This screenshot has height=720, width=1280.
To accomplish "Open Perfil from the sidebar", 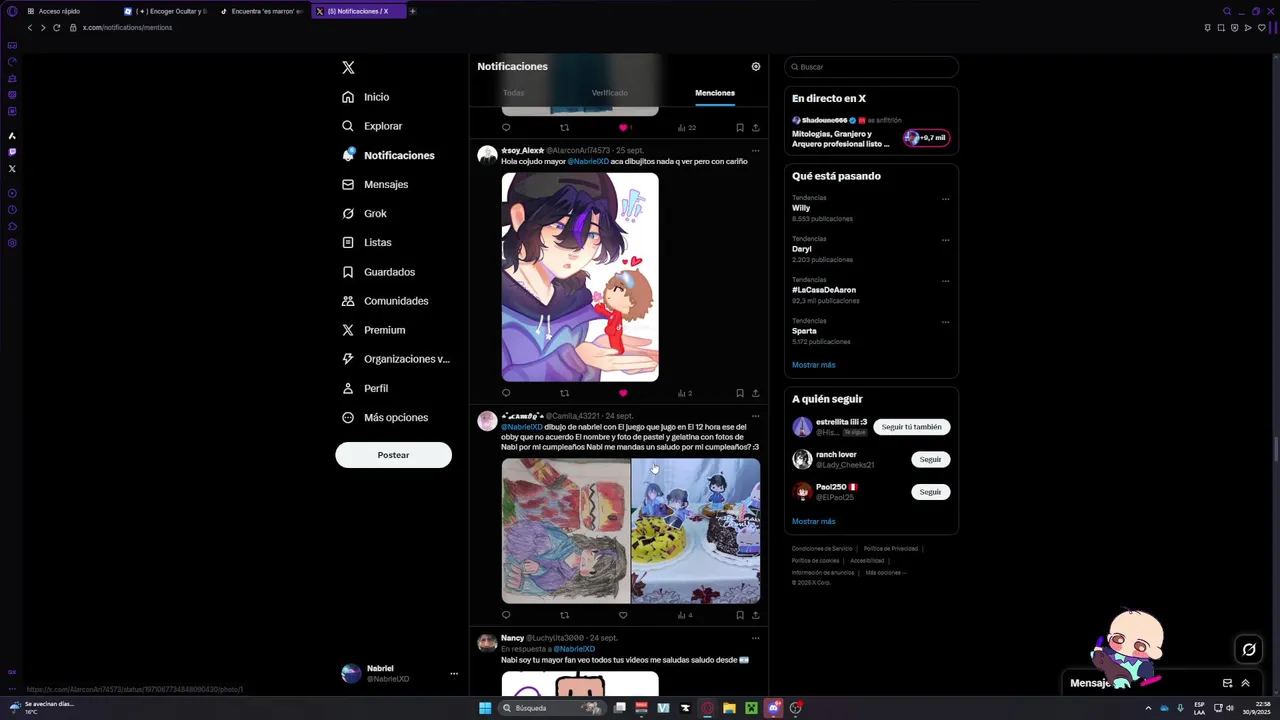I will tap(365, 388).
